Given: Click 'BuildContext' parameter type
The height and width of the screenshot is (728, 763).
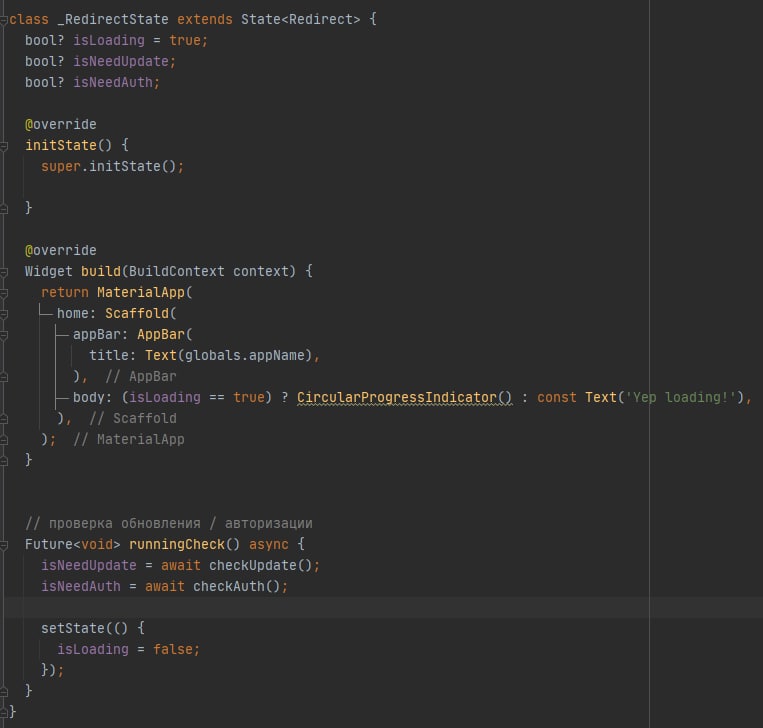Looking at the screenshot, I should [177, 272].
